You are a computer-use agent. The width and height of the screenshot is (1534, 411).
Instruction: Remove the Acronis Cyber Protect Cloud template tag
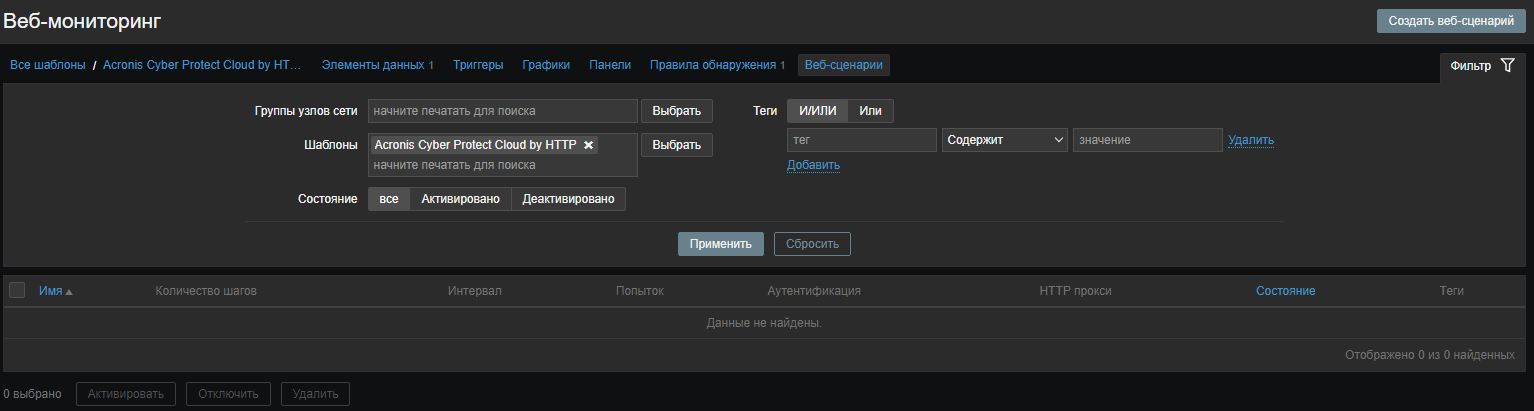pos(589,145)
